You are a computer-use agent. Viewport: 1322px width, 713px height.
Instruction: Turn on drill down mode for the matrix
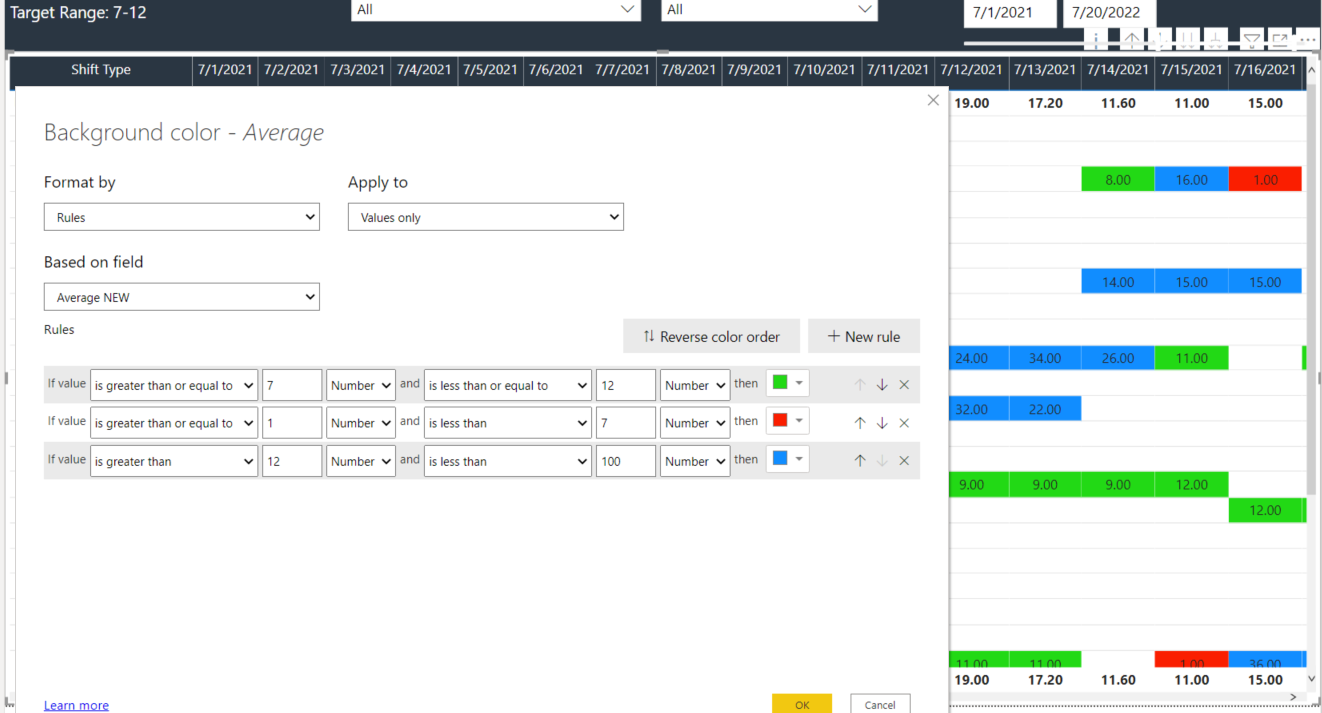coord(1160,40)
